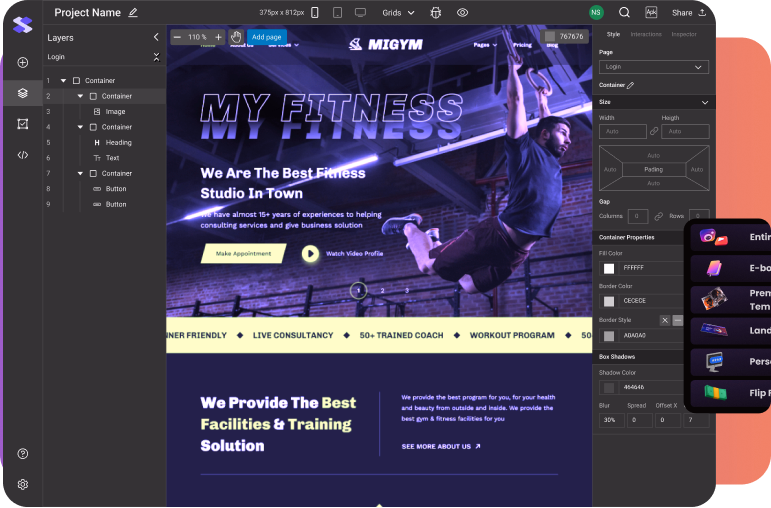
Task: Open the search magnifier icon
Action: click(x=624, y=12)
